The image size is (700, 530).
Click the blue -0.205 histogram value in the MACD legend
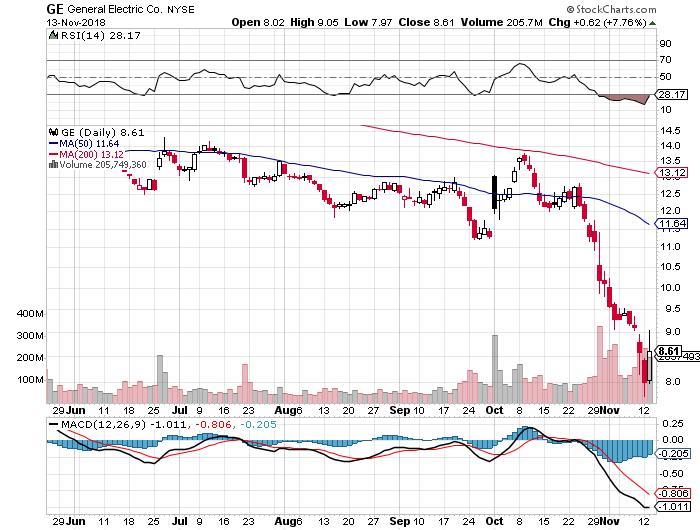tap(258, 424)
